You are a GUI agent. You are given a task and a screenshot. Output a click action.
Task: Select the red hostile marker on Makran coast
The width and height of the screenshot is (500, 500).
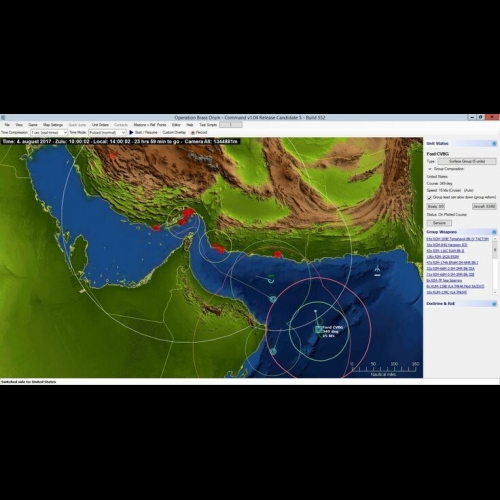(x=277, y=254)
